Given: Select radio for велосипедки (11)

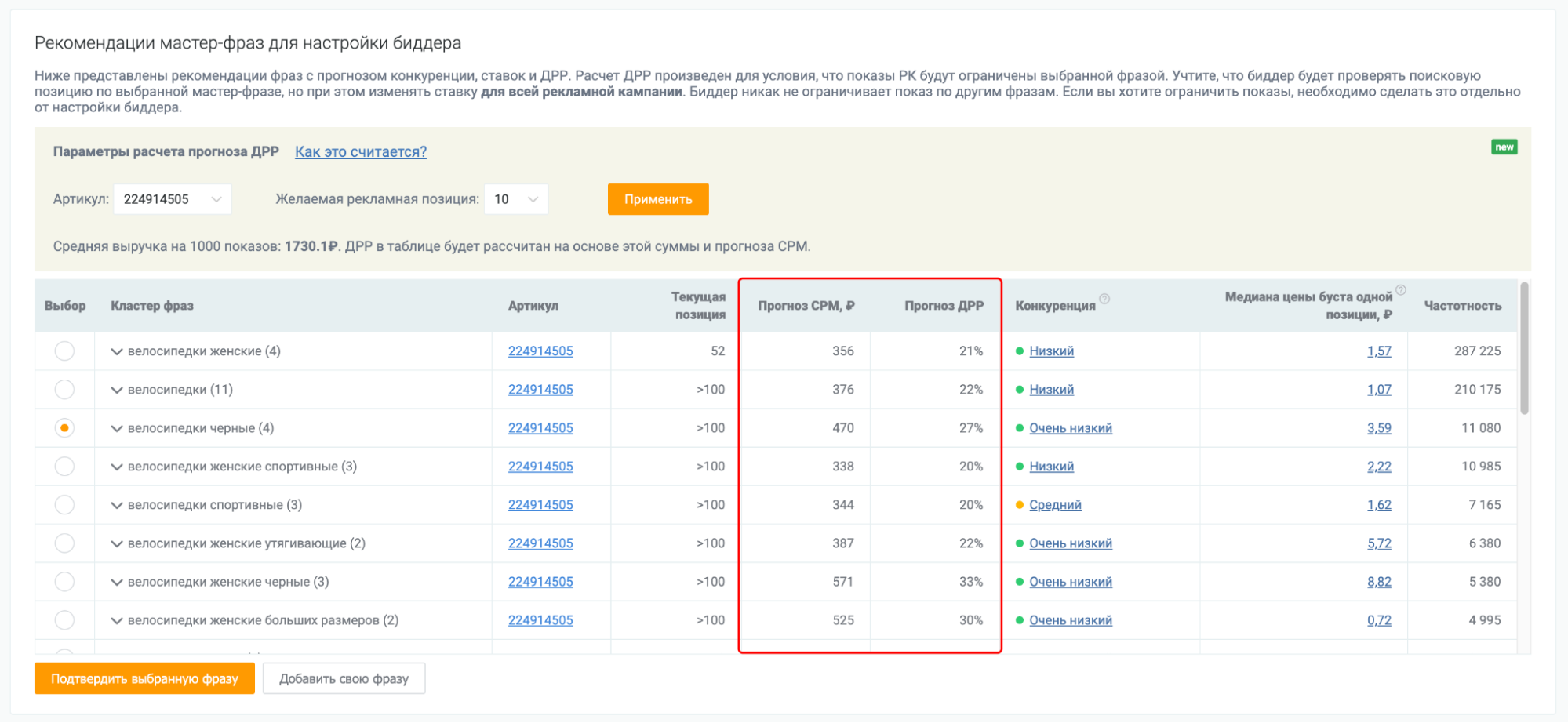Looking at the screenshot, I should tap(64, 390).
